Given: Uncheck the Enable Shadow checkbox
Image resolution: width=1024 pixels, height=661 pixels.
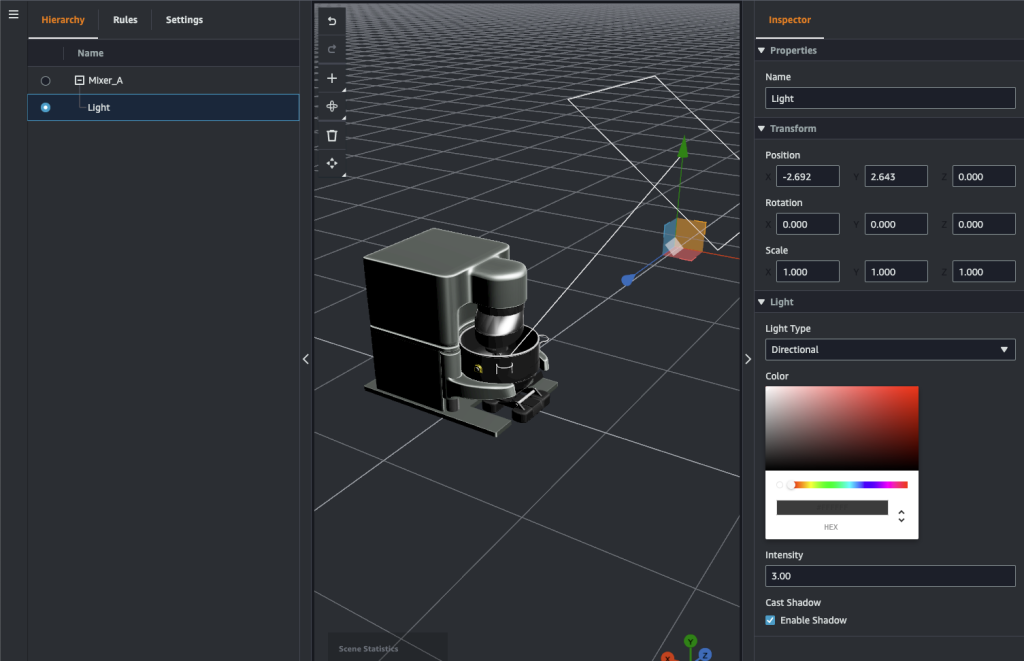Looking at the screenshot, I should click(x=770, y=620).
